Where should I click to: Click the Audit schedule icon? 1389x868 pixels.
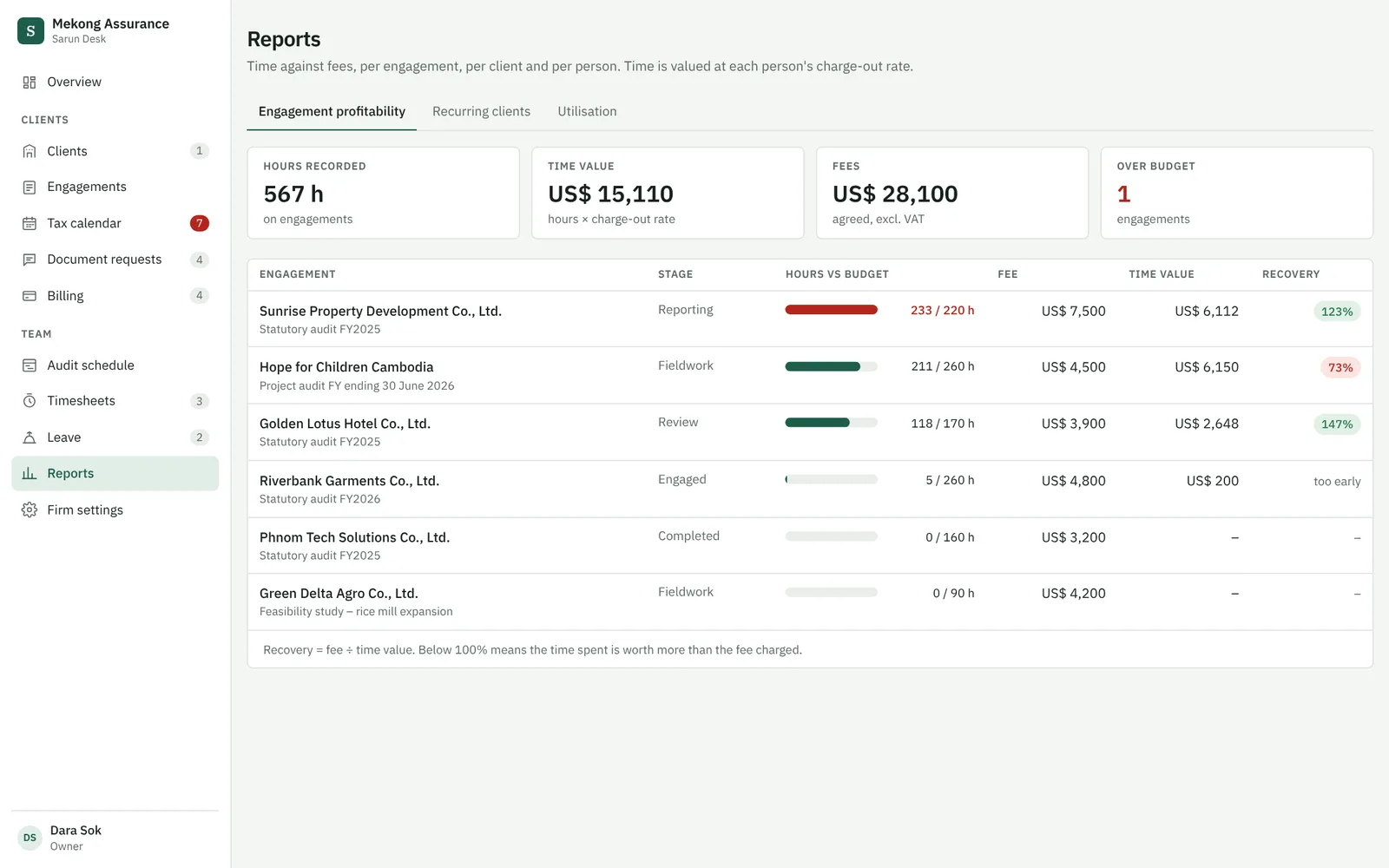coord(30,365)
